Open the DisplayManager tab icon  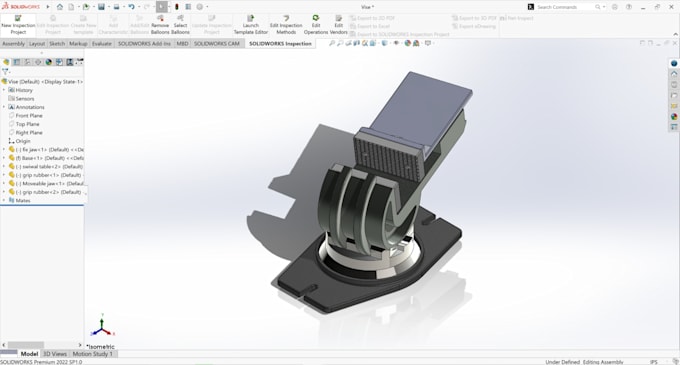coord(49,62)
